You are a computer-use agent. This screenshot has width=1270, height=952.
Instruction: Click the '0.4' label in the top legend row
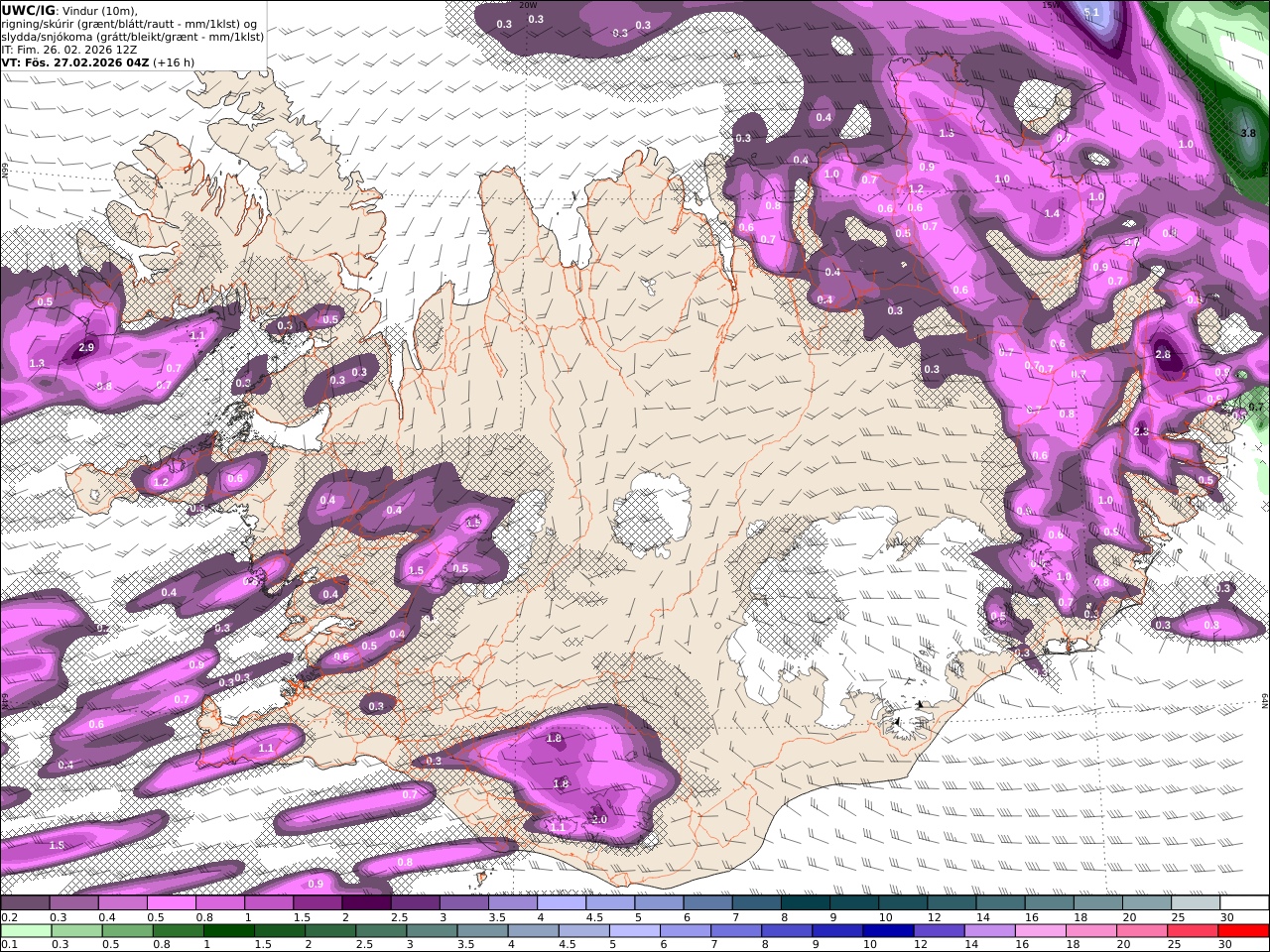pyautogui.click(x=106, y=917)
